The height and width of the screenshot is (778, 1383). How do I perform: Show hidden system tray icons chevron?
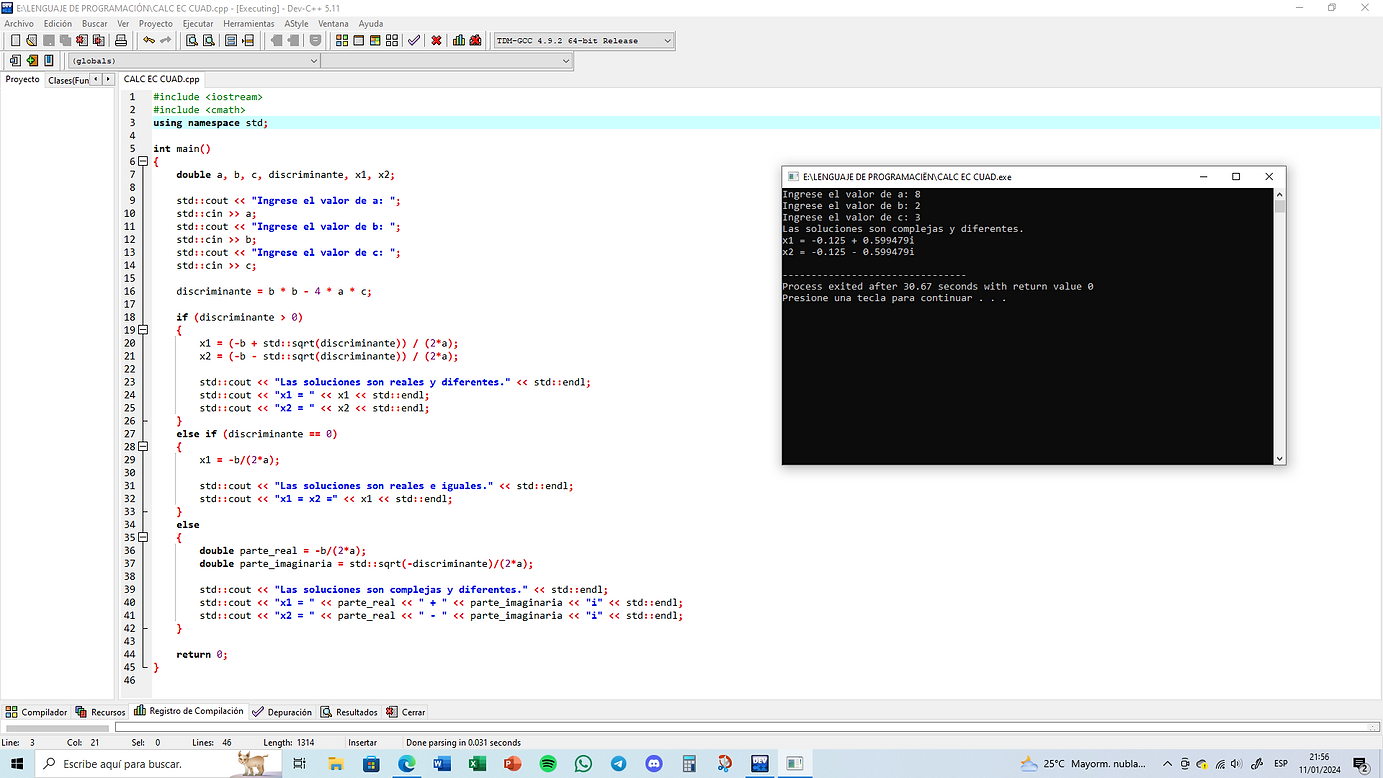pyautogui.click(x=1167, y=763)
